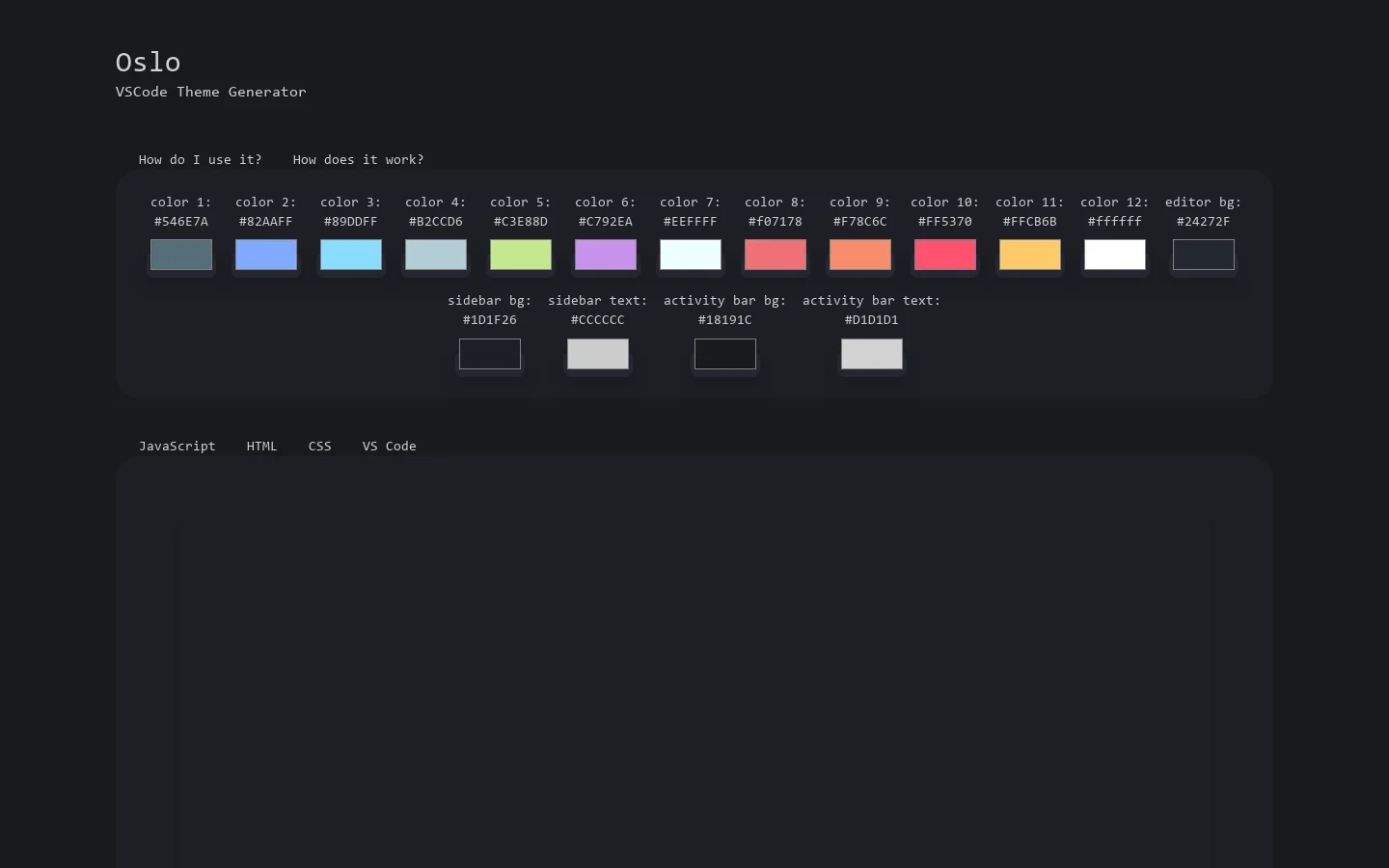
Task: Click the color 7 swatch #EEFFFF
Action: 691,255
